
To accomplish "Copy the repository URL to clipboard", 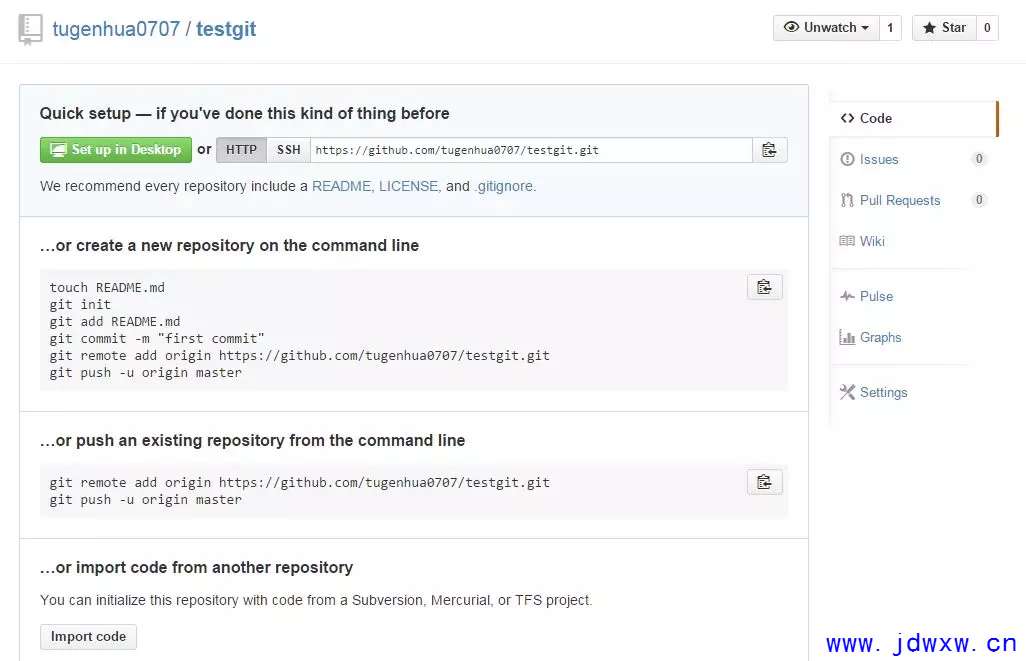I will (770, 150).
